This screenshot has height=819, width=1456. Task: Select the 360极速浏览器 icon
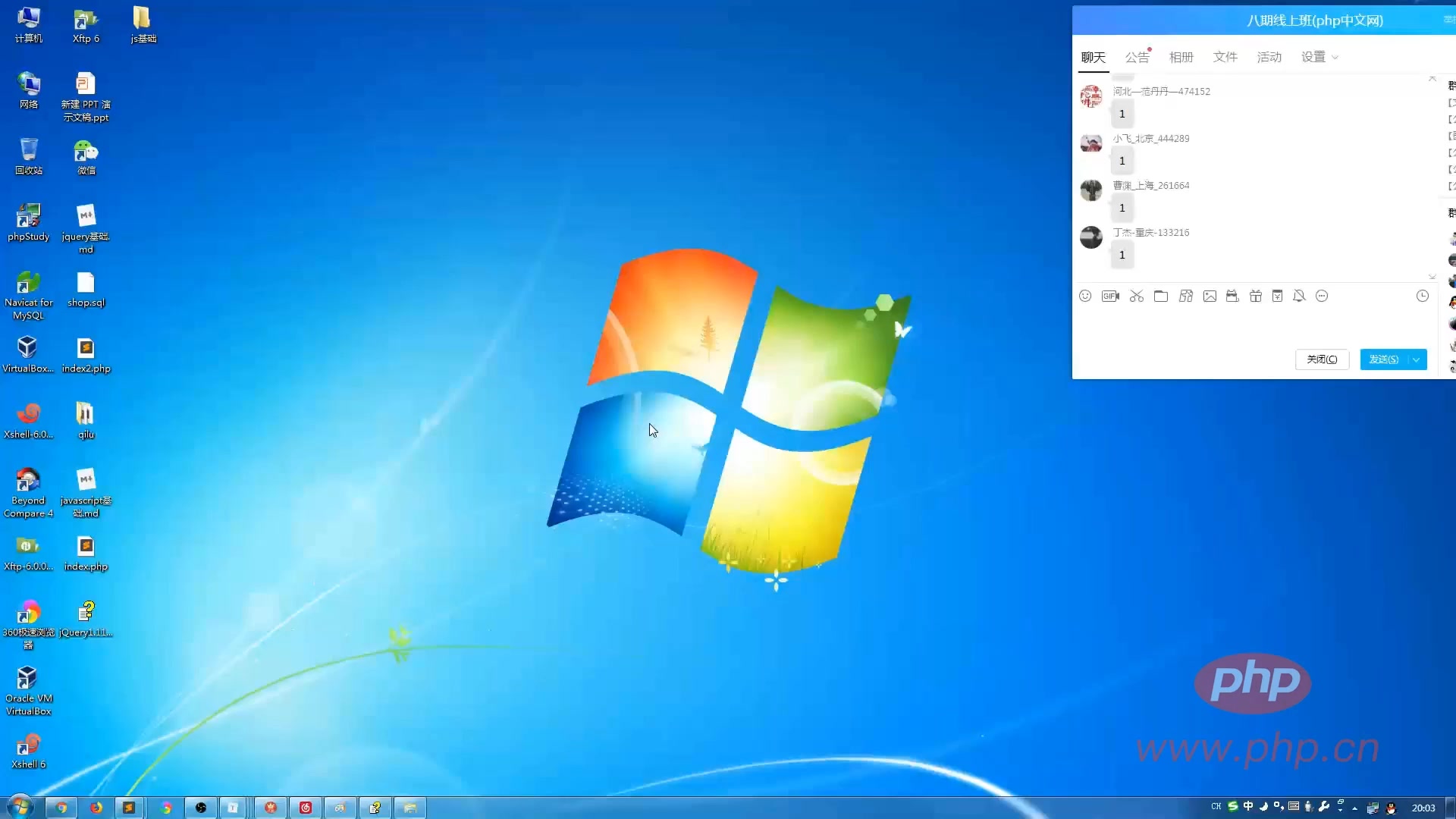click(x=29, y=625)
